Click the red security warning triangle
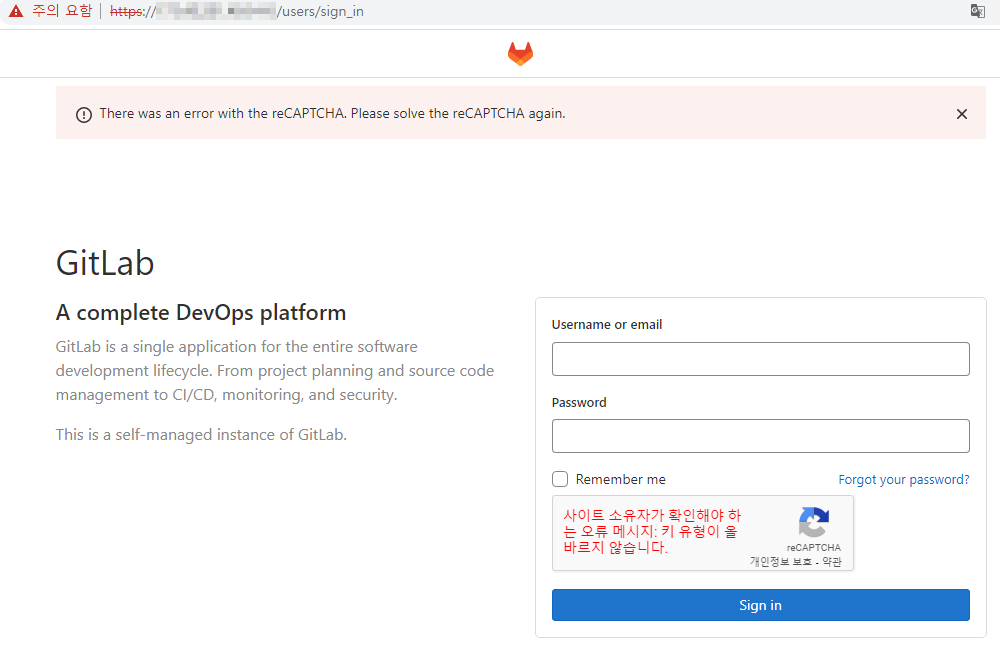This screenshot has width=1000, height=646. (x=16, y=11)
